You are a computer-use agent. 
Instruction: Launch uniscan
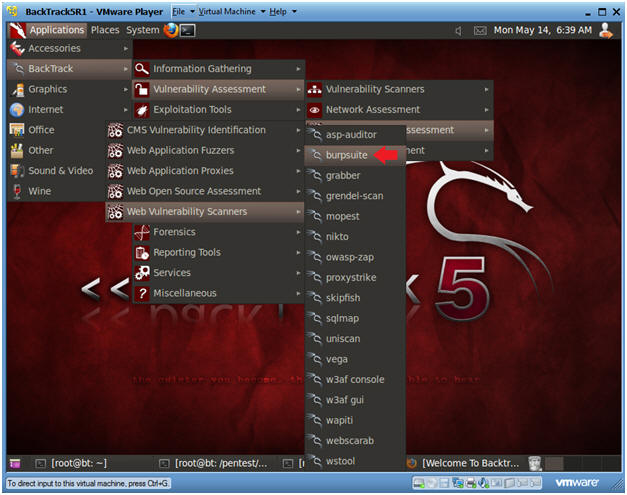(355, 339)
